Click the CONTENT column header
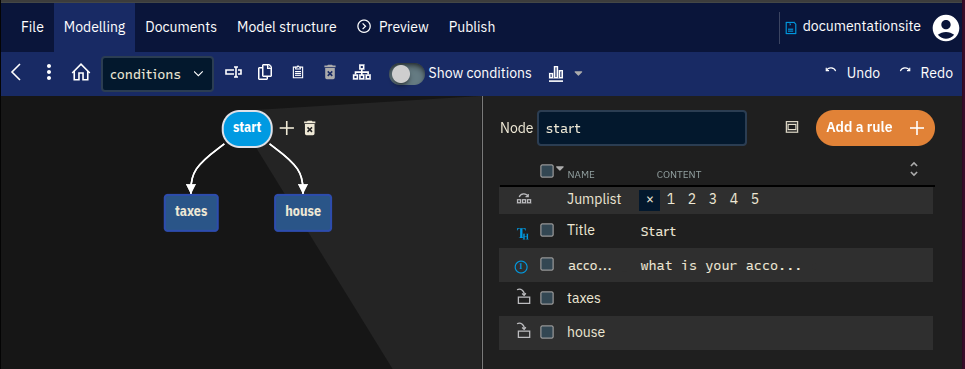The height and width of the screenshot is (369, 965). (x=678, y=175)
